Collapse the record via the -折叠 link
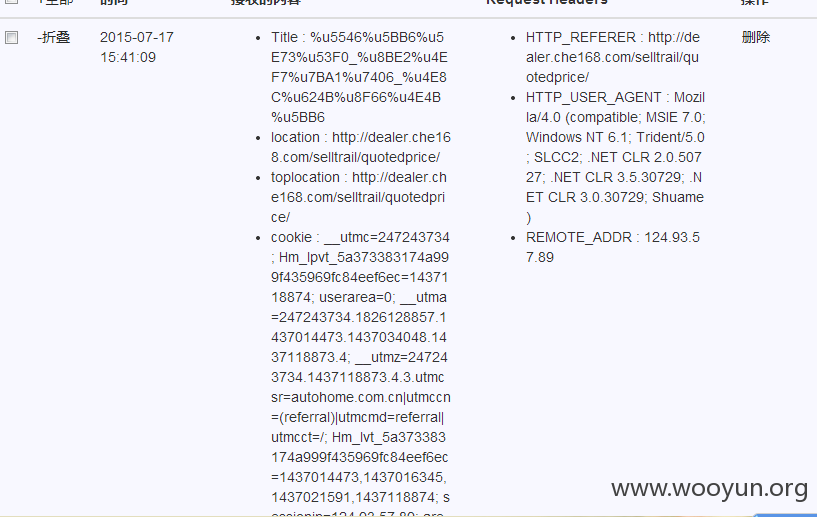 tap(54, 38)
